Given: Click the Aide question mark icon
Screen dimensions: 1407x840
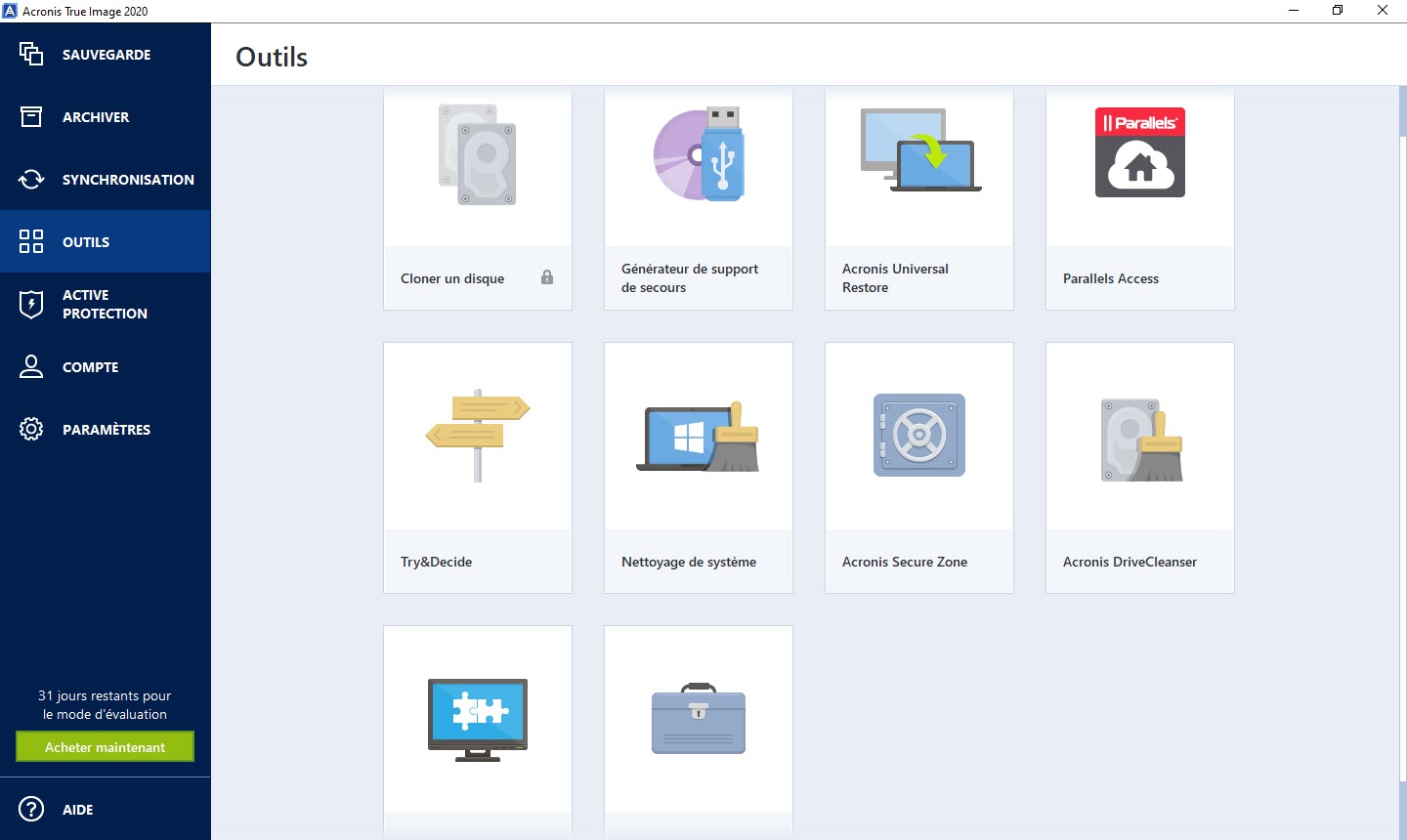Looking at the screenshot, I should (31, 809).
